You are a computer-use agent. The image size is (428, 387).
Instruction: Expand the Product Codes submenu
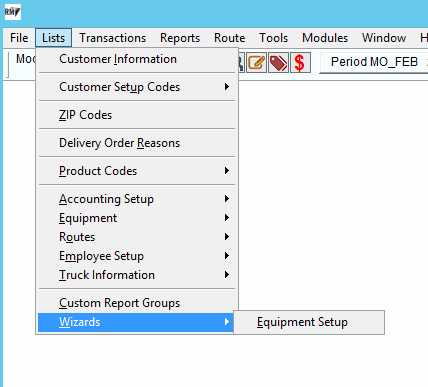pyautogui.click(x=137, y=171)
